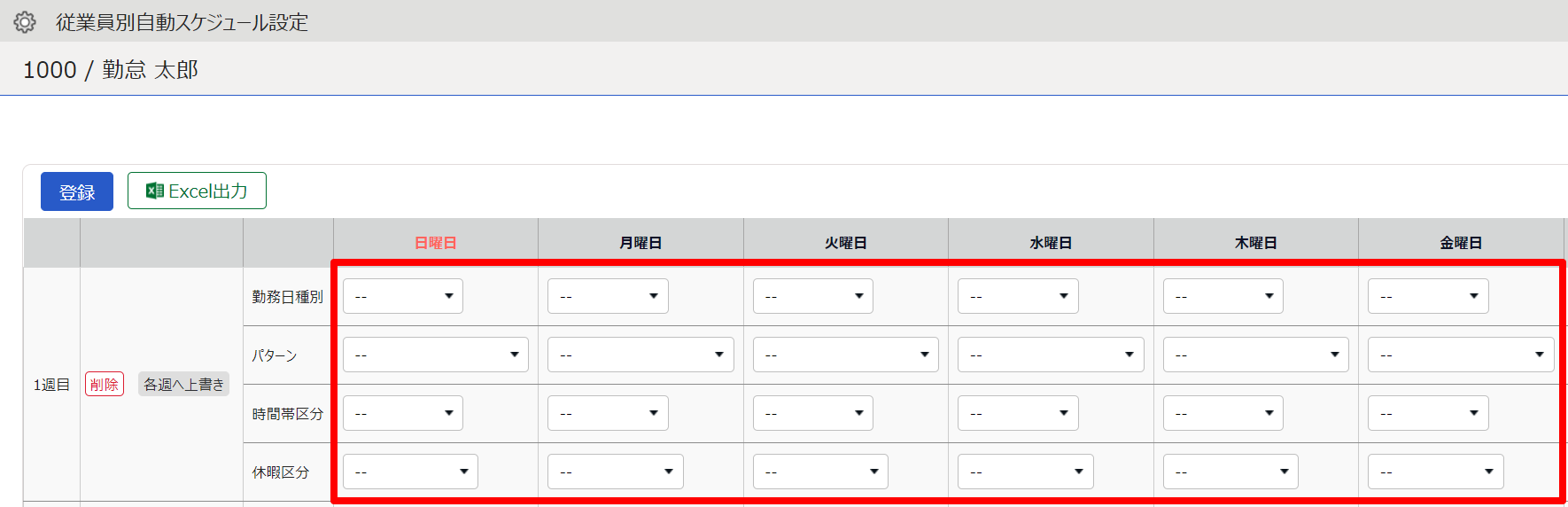The image size is (1568, 507).
Task: Click the 時間帯区分 row label
Action: [288, 414]
